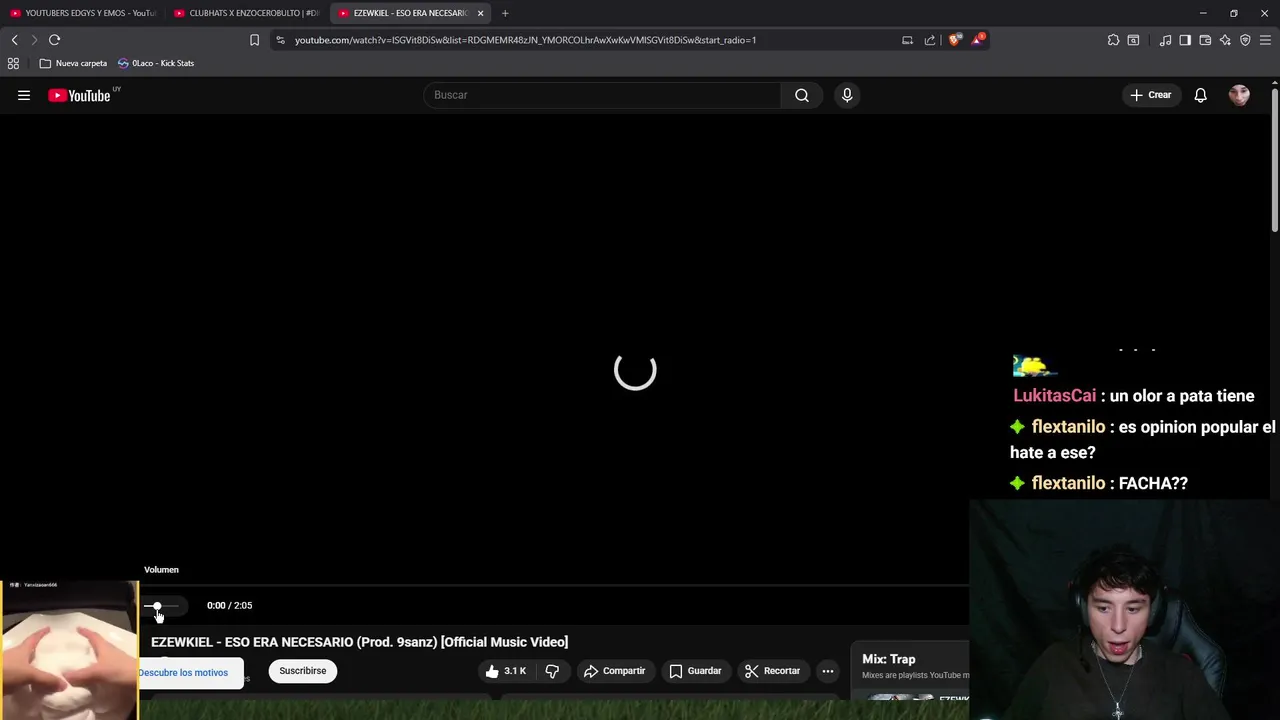Open the extensions puzzle icon
The width and height of the screenshot is (1280, 720).
pos(1113,40)
